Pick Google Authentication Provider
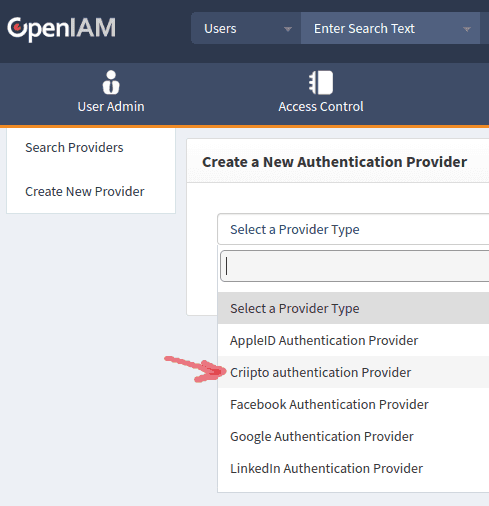 click(x=353, y=436)
